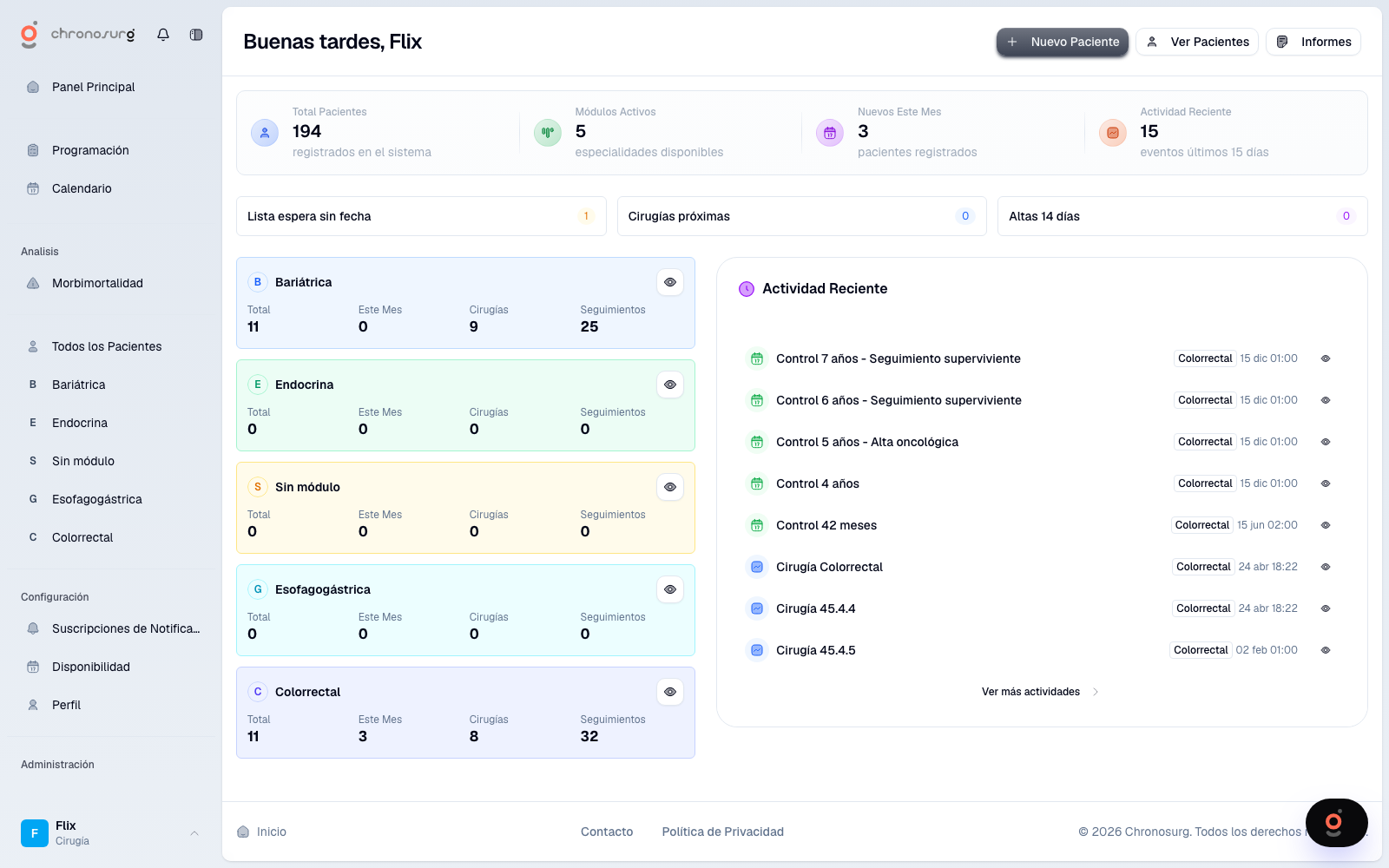Toggle the sidebar collapse icon
This screenshot has width=1389, height=868.
(196, 35)
